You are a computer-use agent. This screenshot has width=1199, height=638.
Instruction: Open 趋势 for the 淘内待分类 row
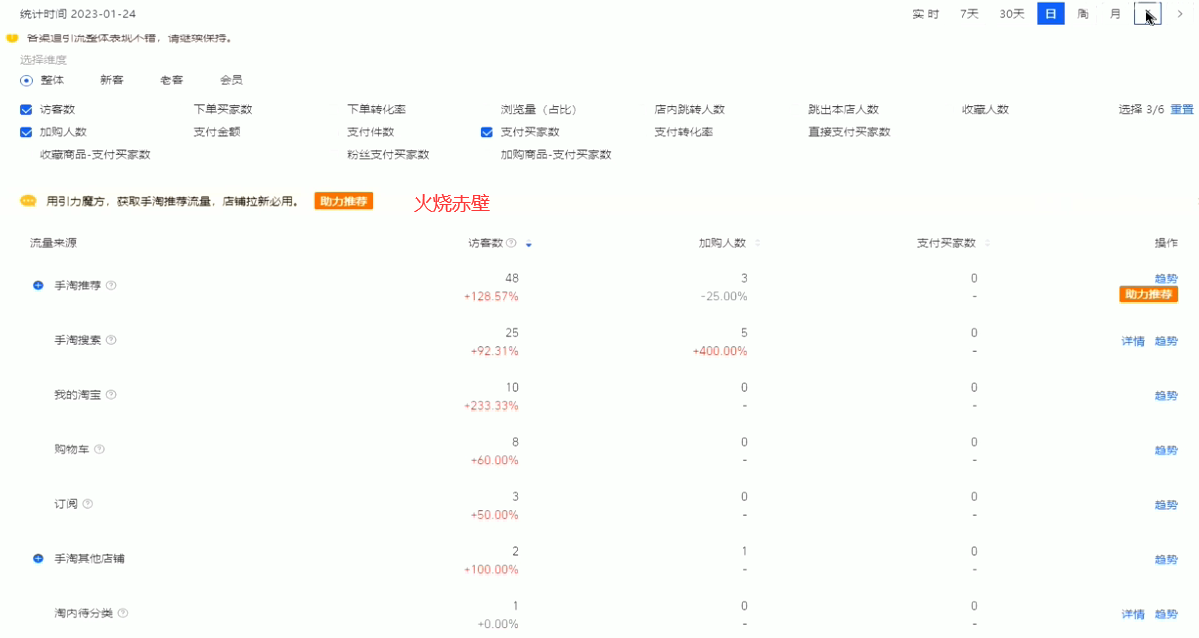(1166, 614)
